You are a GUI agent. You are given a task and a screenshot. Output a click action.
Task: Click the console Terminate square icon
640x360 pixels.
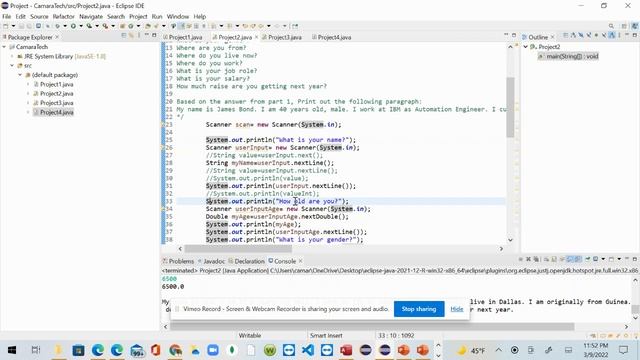pyautogui.click(x=521, y=259)
